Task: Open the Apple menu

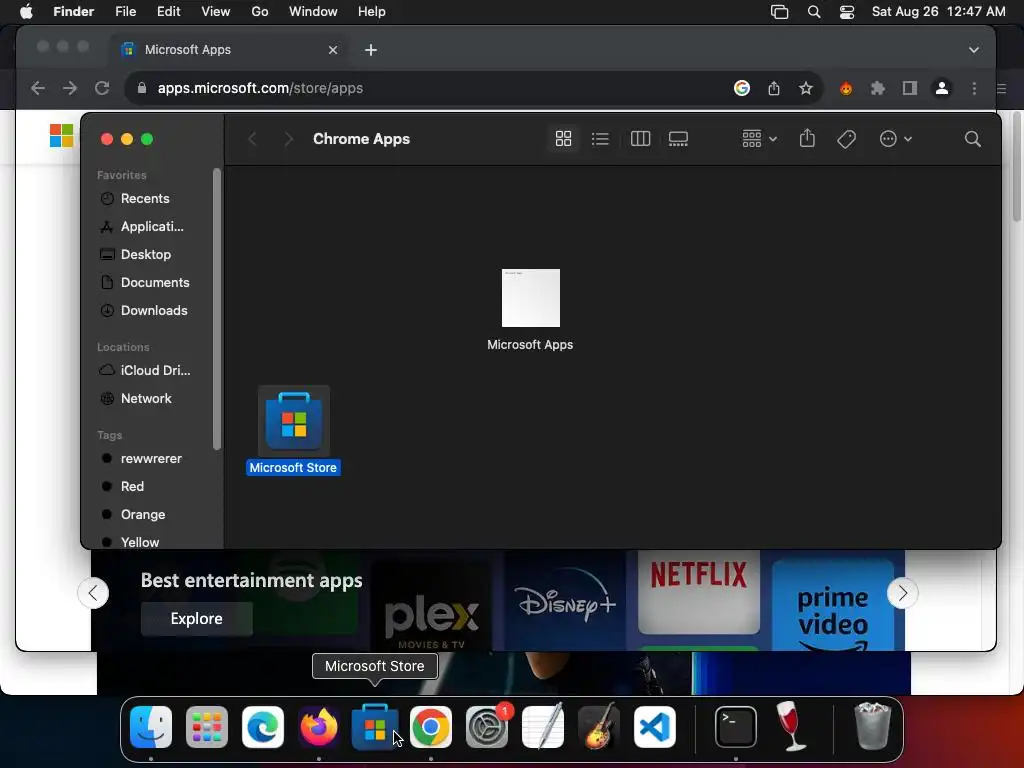Action: pos(26,12)
